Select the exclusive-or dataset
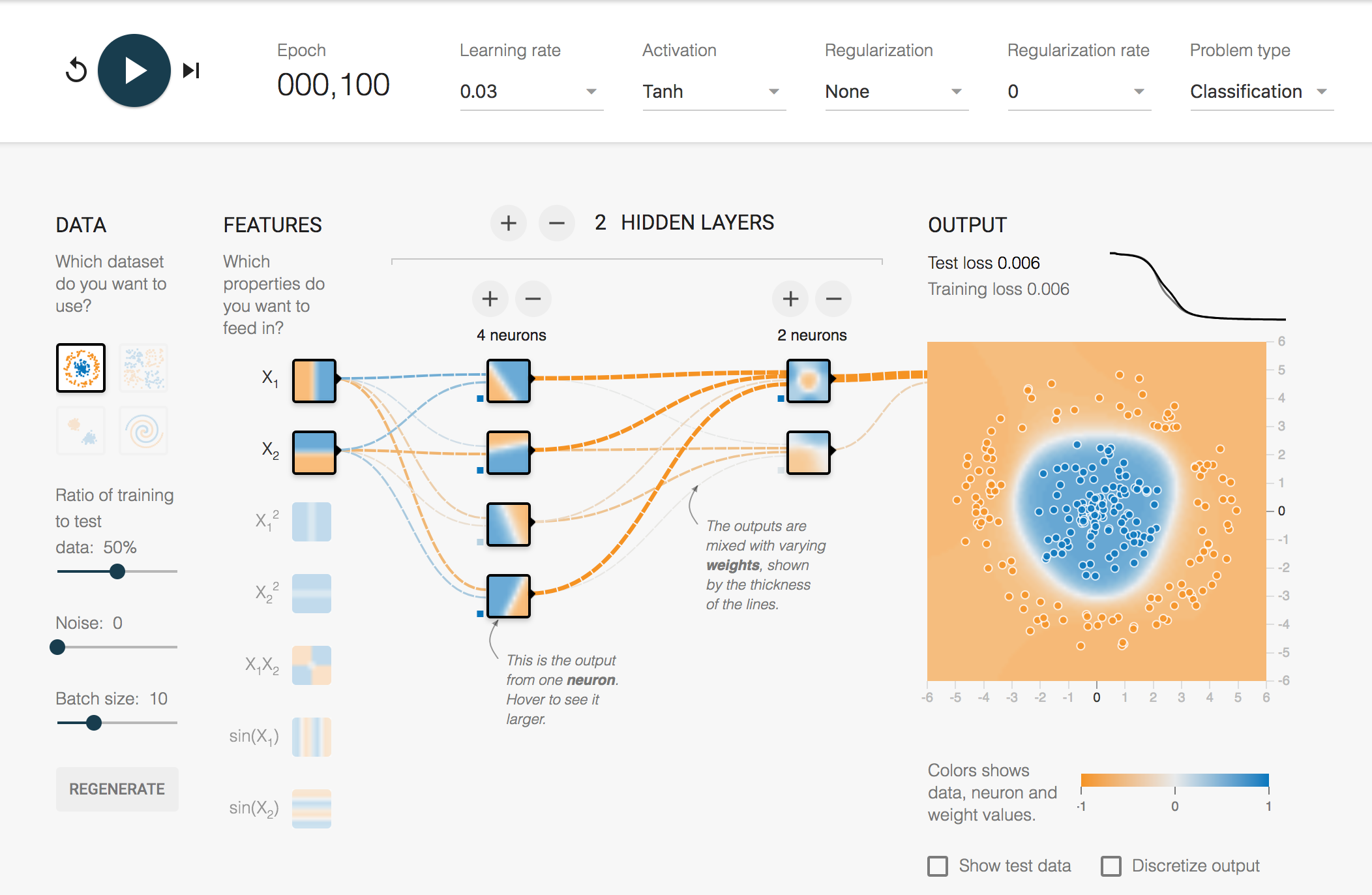 click(143, 369)
